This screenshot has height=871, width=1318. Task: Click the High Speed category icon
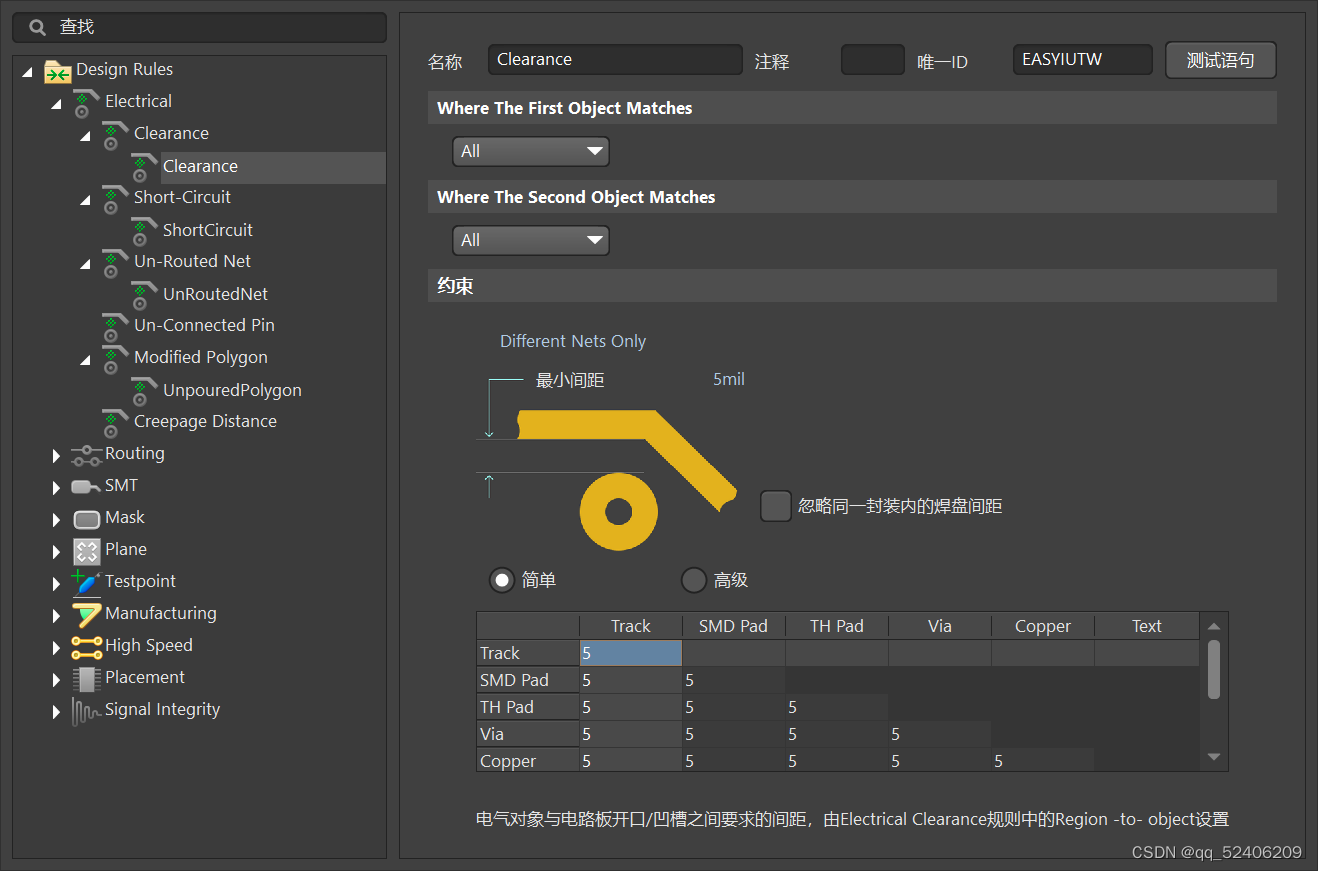pos(86,646)
